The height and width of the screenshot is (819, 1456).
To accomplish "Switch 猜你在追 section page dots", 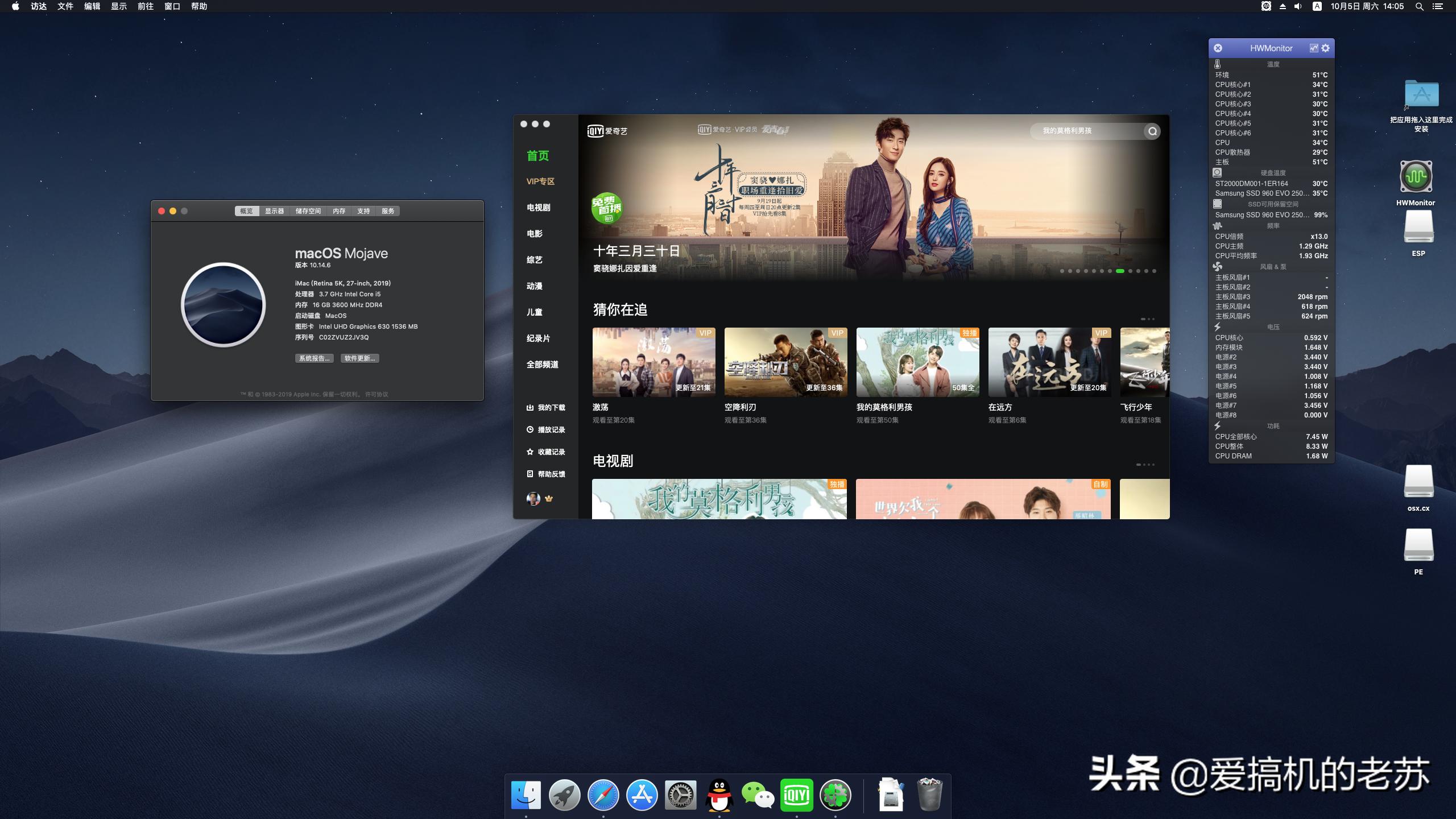I will click(x=1148, y=319).
